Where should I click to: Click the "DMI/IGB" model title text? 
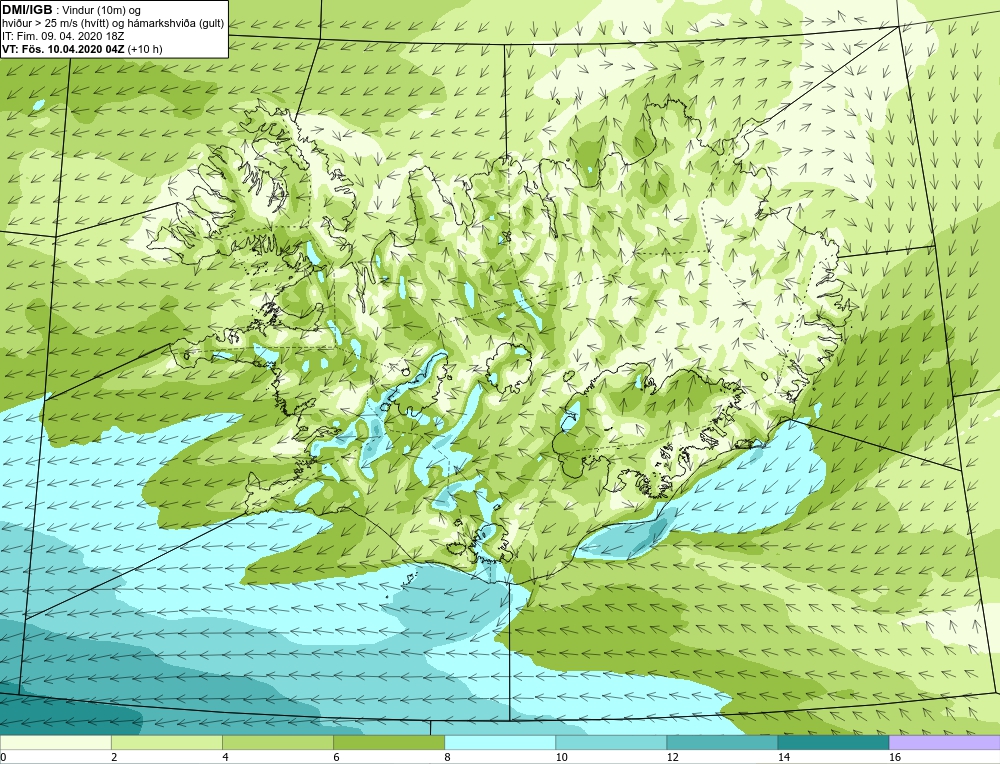coord(27,10)
